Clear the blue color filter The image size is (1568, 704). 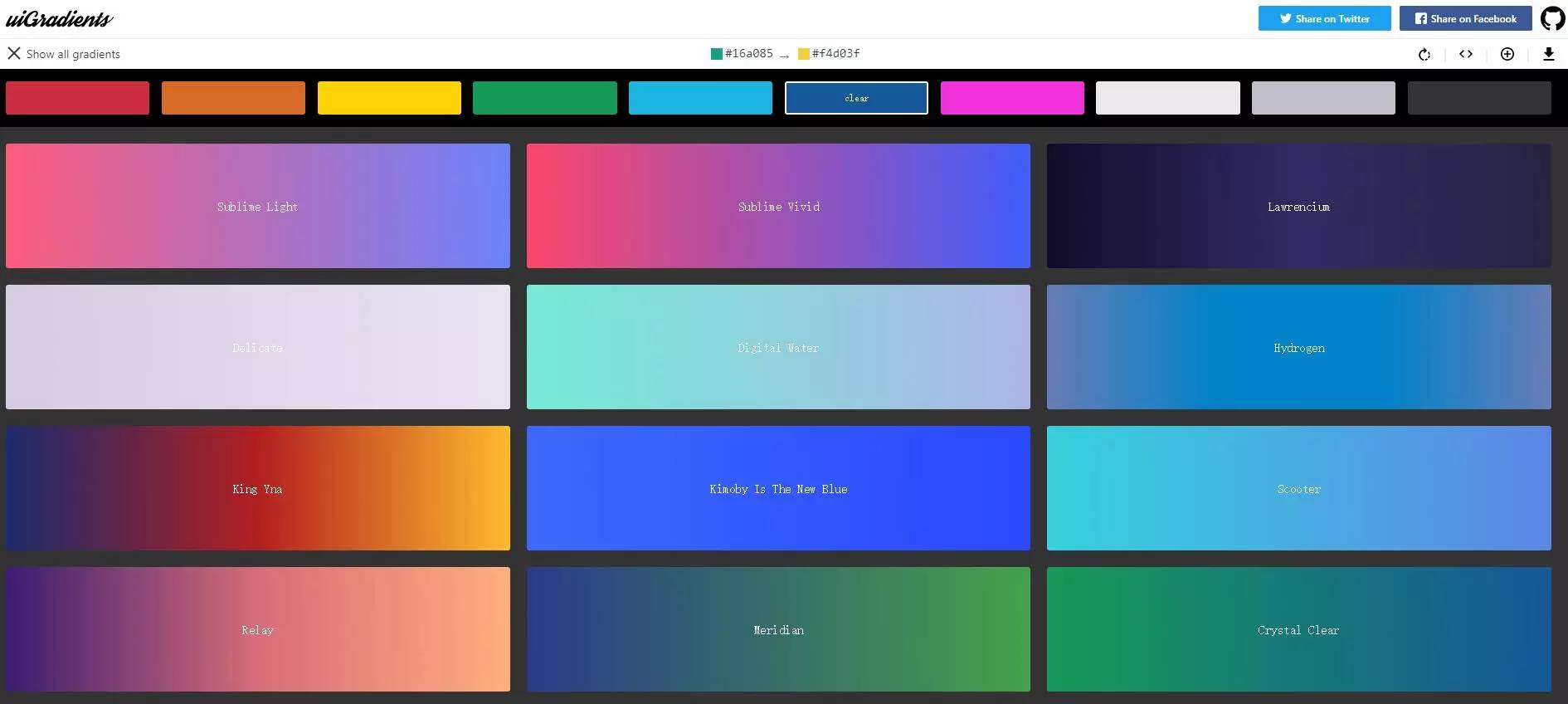tap(856, 98)
